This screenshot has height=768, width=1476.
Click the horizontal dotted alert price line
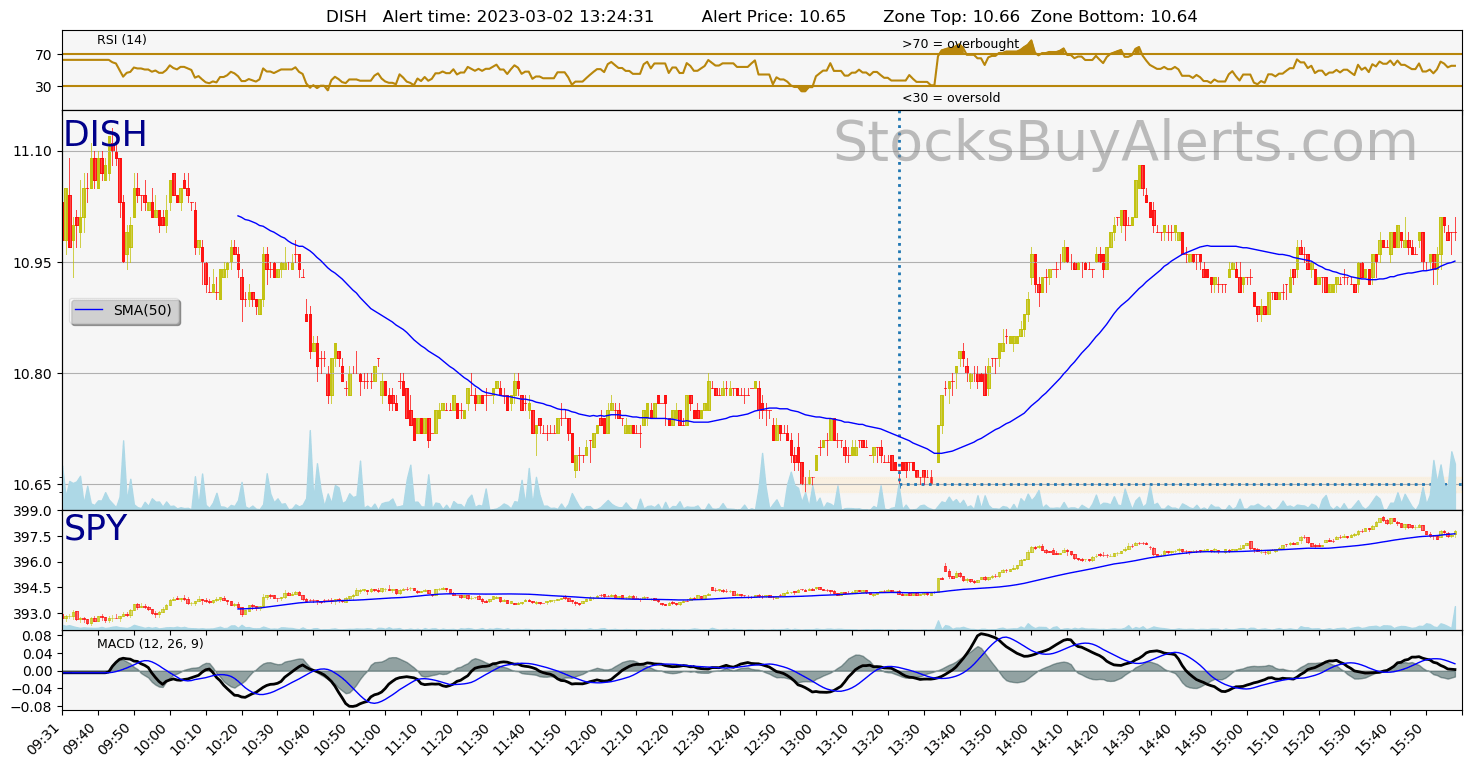click(x=1180, y=485)
